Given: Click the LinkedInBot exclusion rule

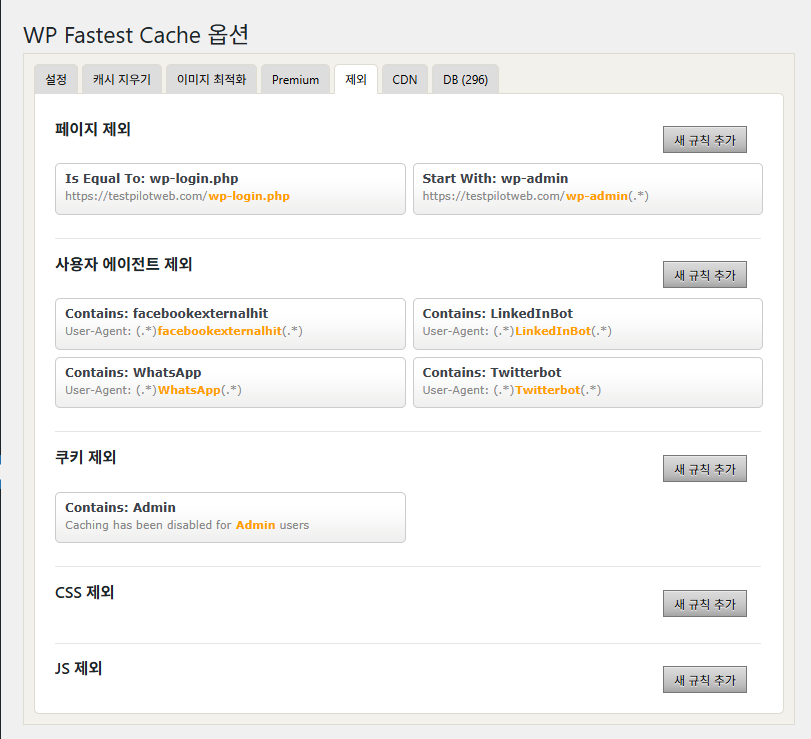Looking at the screenshot, I should 588,323.
